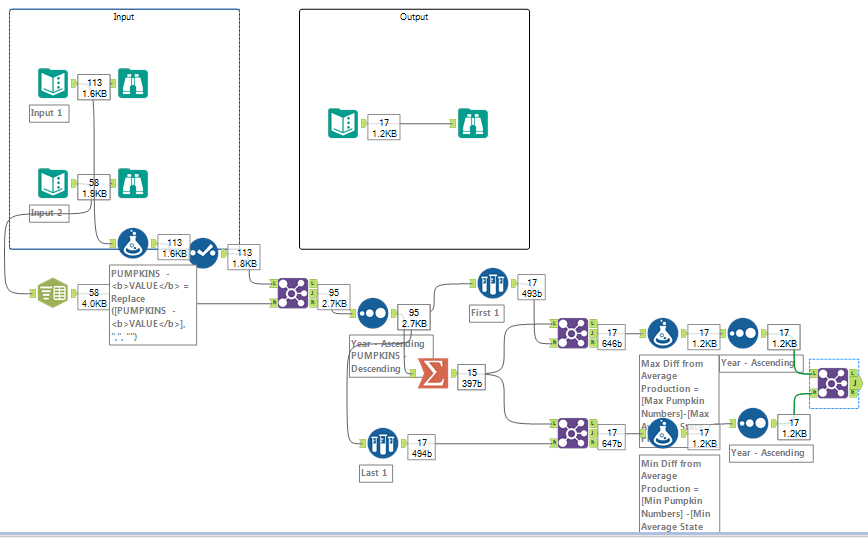This screenshot has height=538, width=868.
Task: Click the L input anchor of the 95-record Join
Action: pos(273,283)
